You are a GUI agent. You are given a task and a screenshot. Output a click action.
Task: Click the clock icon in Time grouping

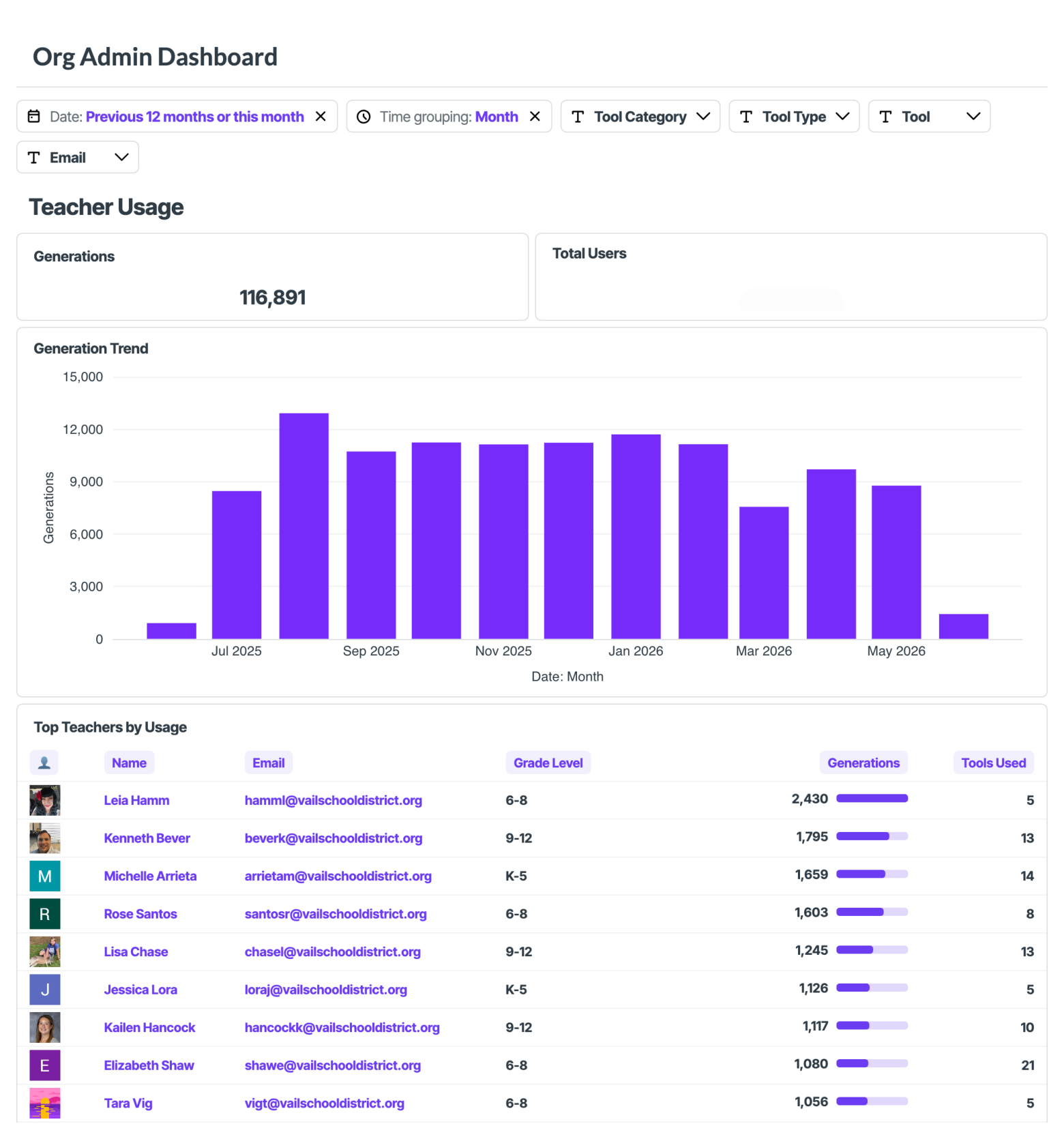(364, 117)
